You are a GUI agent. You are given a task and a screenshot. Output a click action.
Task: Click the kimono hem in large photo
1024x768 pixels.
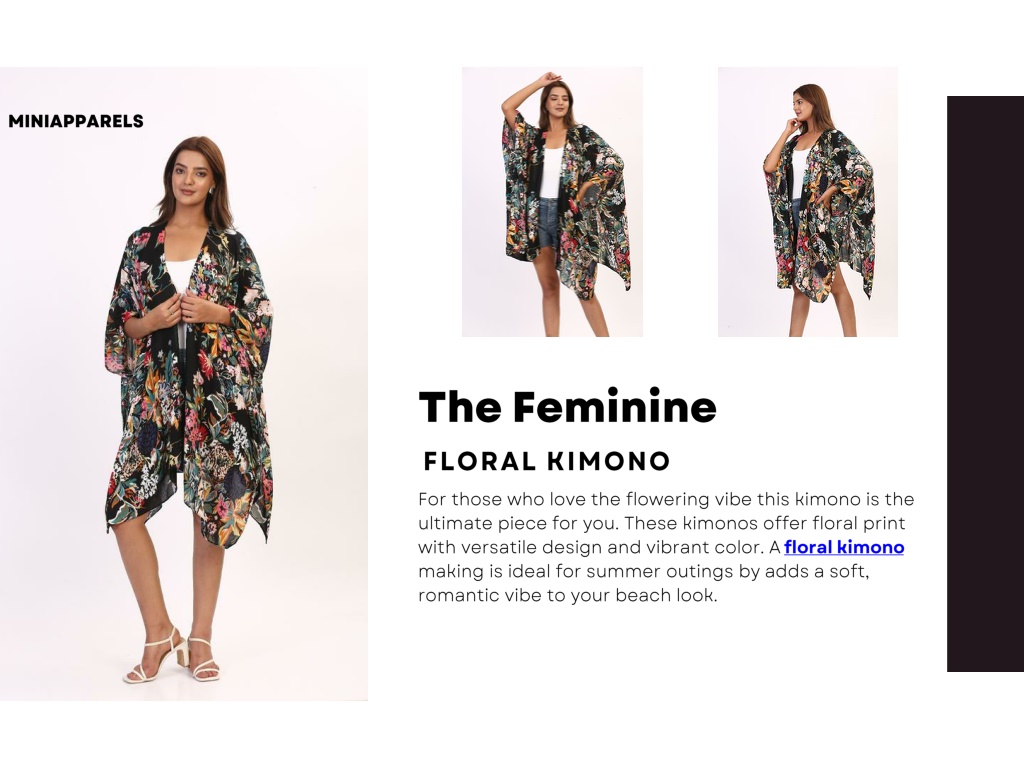(x=188, y=516)
